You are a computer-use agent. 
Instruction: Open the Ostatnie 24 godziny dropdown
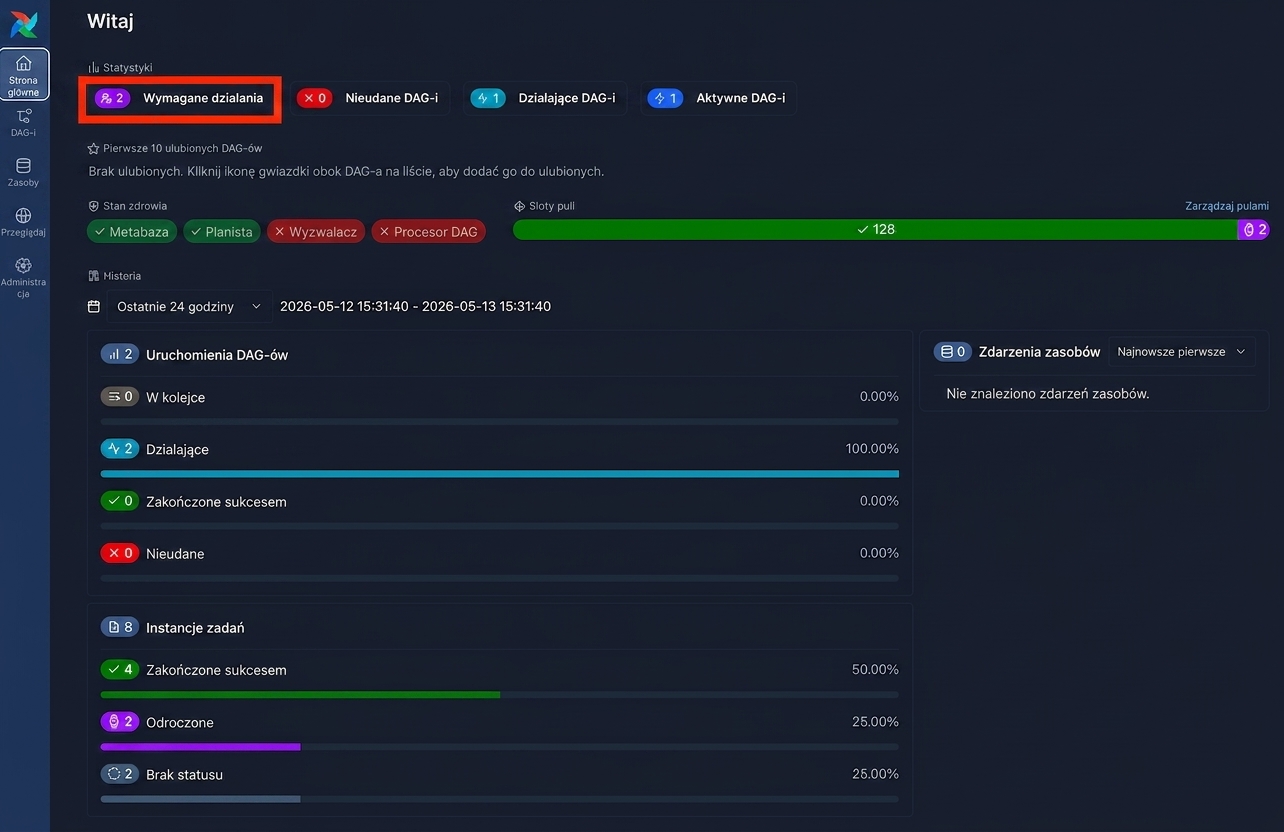(x=190, y=306)
